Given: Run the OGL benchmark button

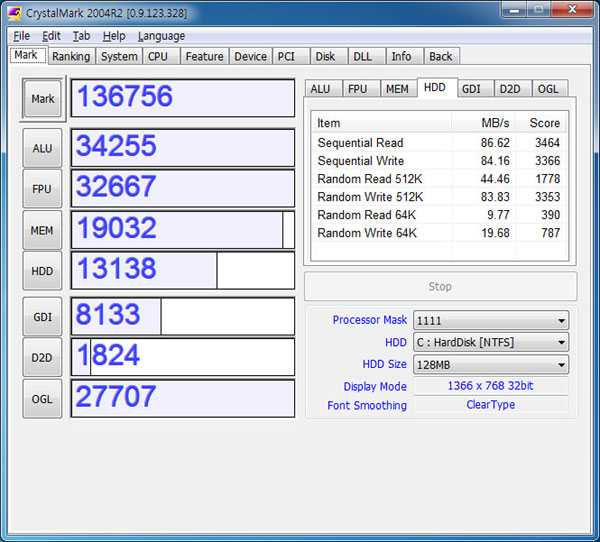Looking at the screenshot, I should point(42,399).
